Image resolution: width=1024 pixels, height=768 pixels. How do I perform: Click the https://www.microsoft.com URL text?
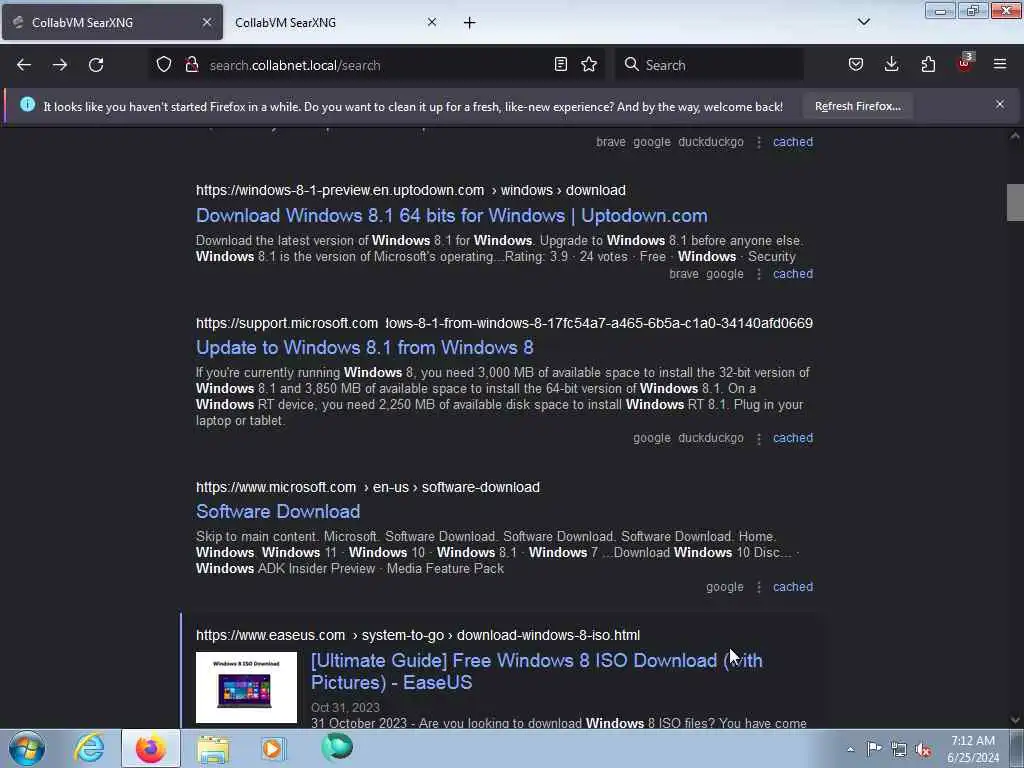276,487
